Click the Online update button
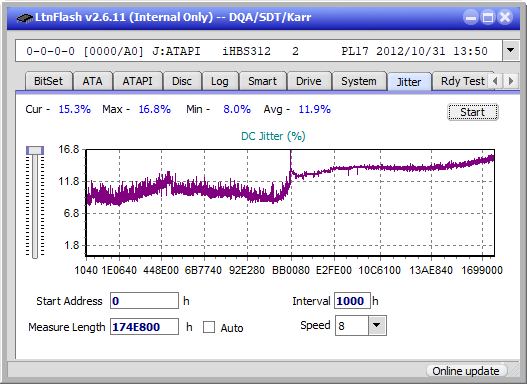Viewport: 527px width, 384px height. (466, 371)
